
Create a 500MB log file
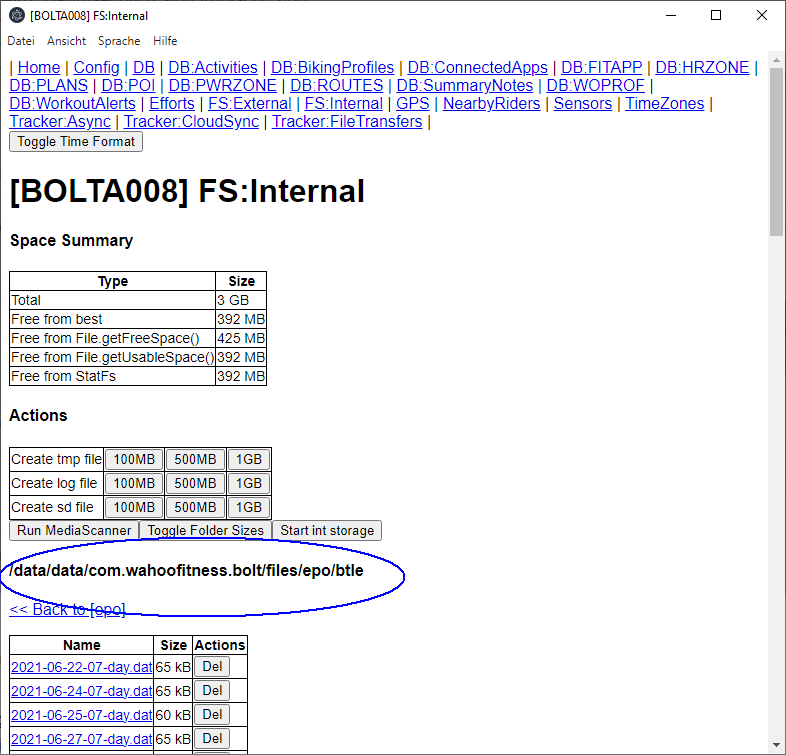(x=195, y=483)
